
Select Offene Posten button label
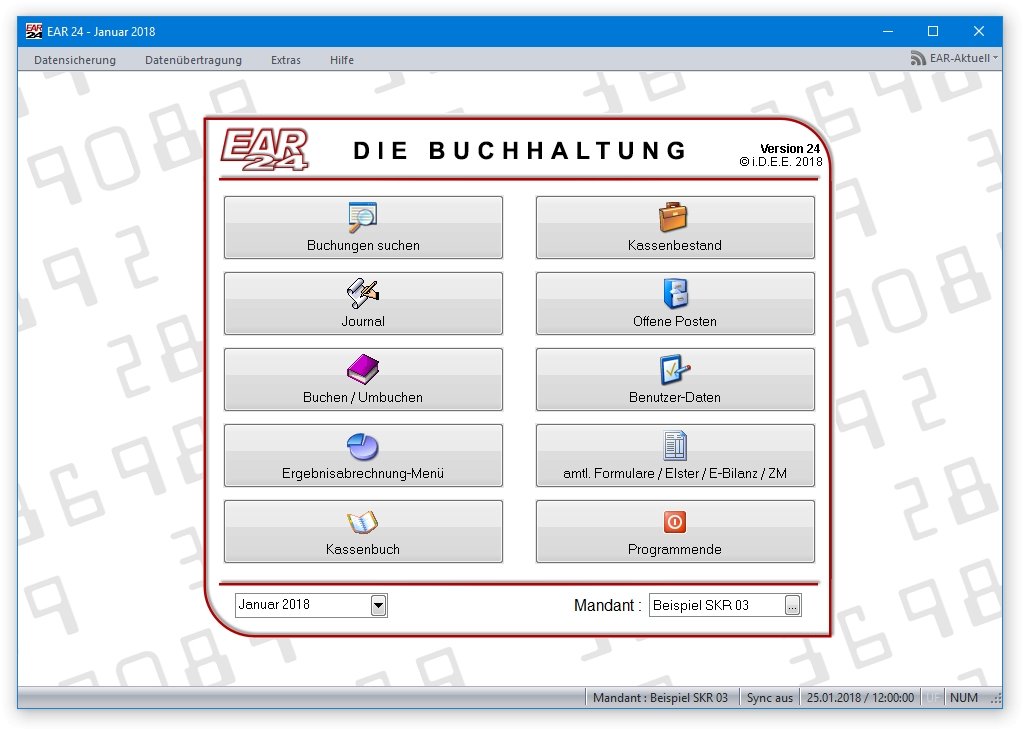[675, 321]
